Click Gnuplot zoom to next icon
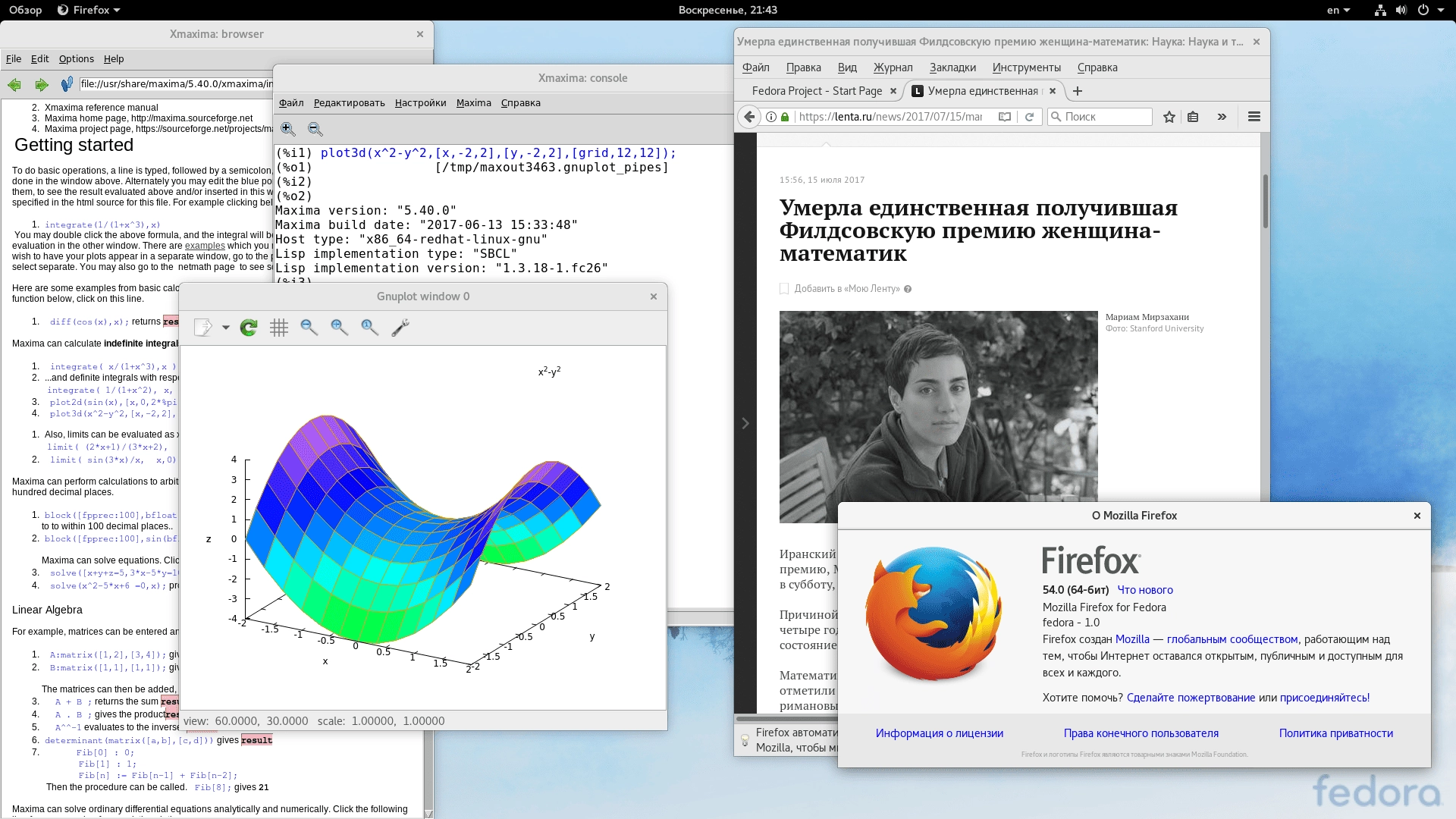 point(340,327)
